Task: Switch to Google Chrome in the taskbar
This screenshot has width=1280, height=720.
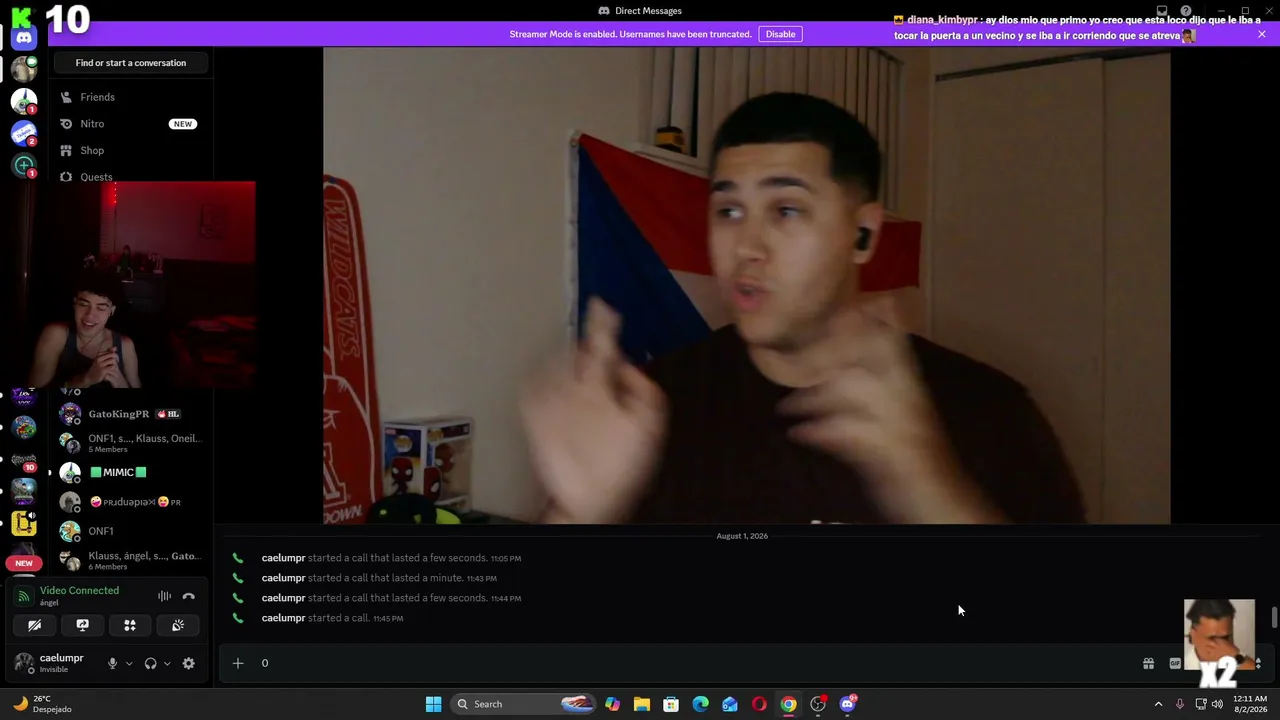Action: pos(789,704)
